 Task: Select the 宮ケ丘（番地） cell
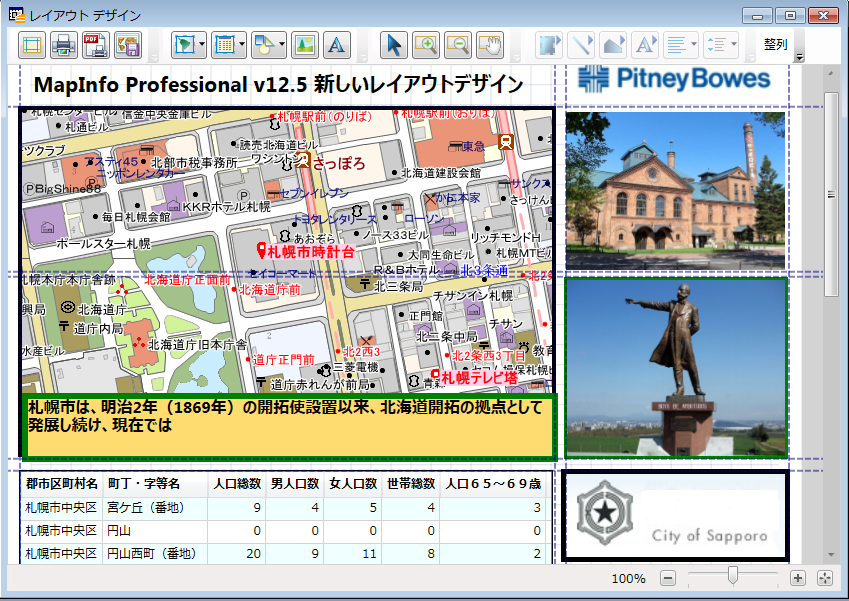pyautogui.click(x=155, y=508)
